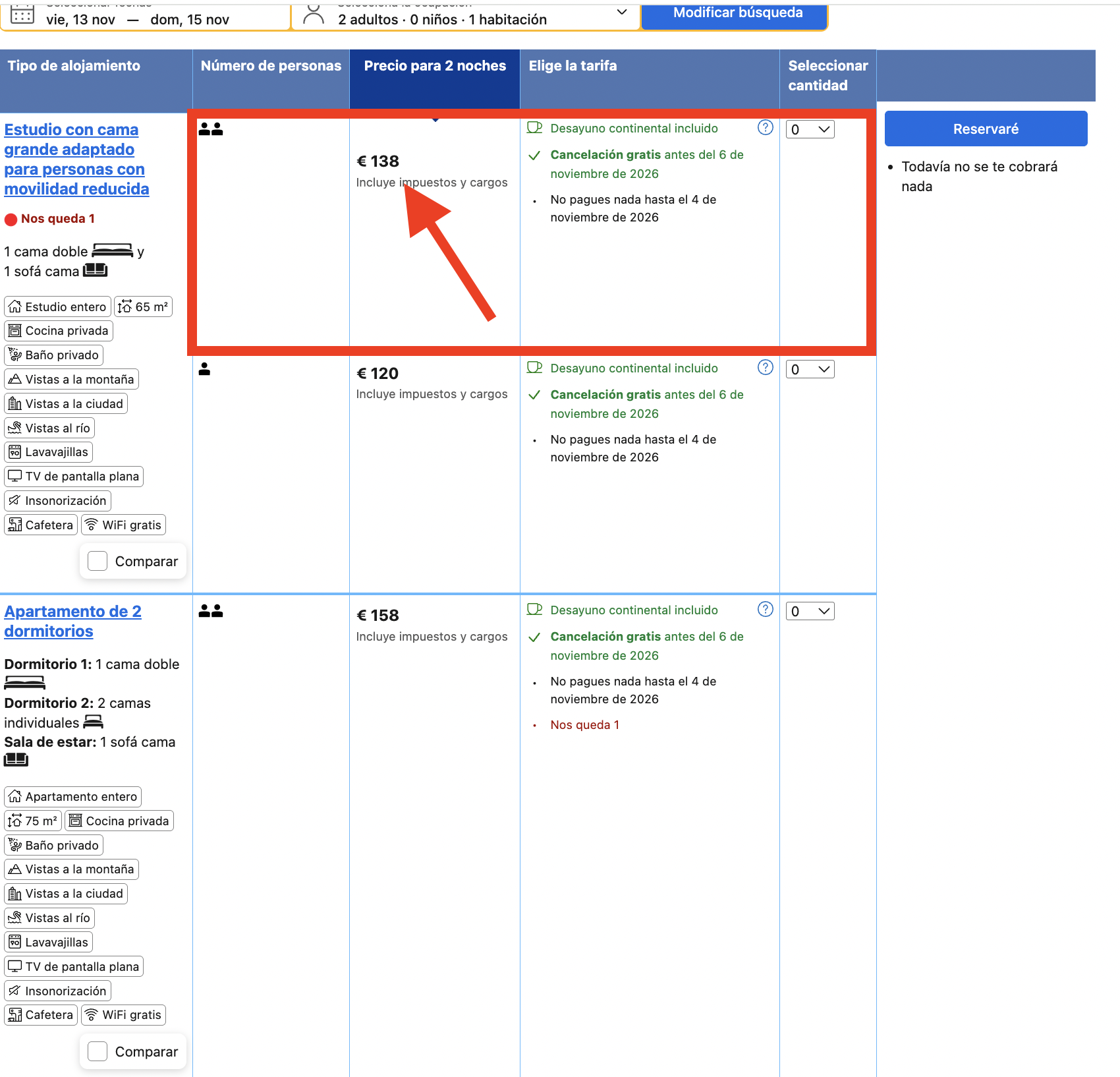This screenshot has width=1120, height=1077.
Task: Click the € 158 price
Action: (x=378, y=616)
